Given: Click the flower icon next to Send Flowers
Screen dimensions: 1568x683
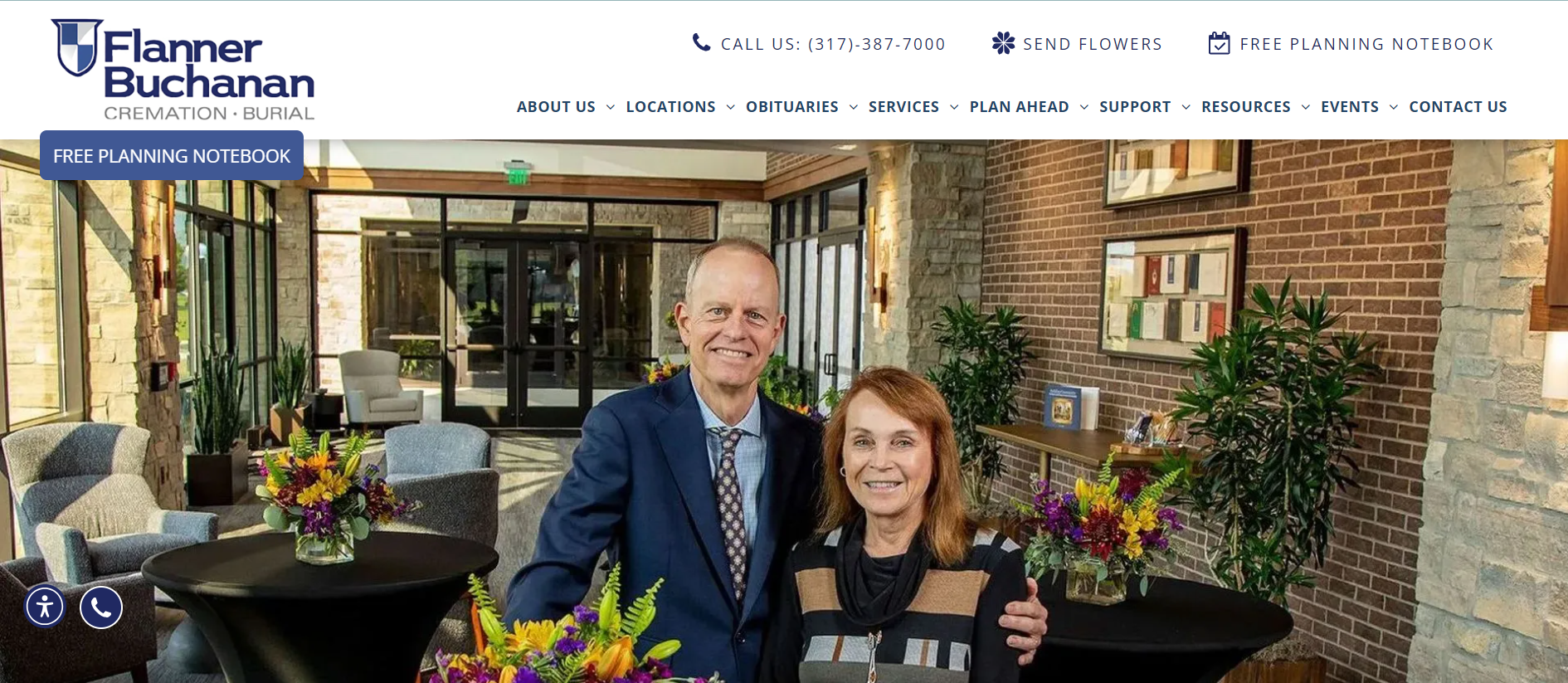Looking at the screenshot, I should pos(1003,43).
